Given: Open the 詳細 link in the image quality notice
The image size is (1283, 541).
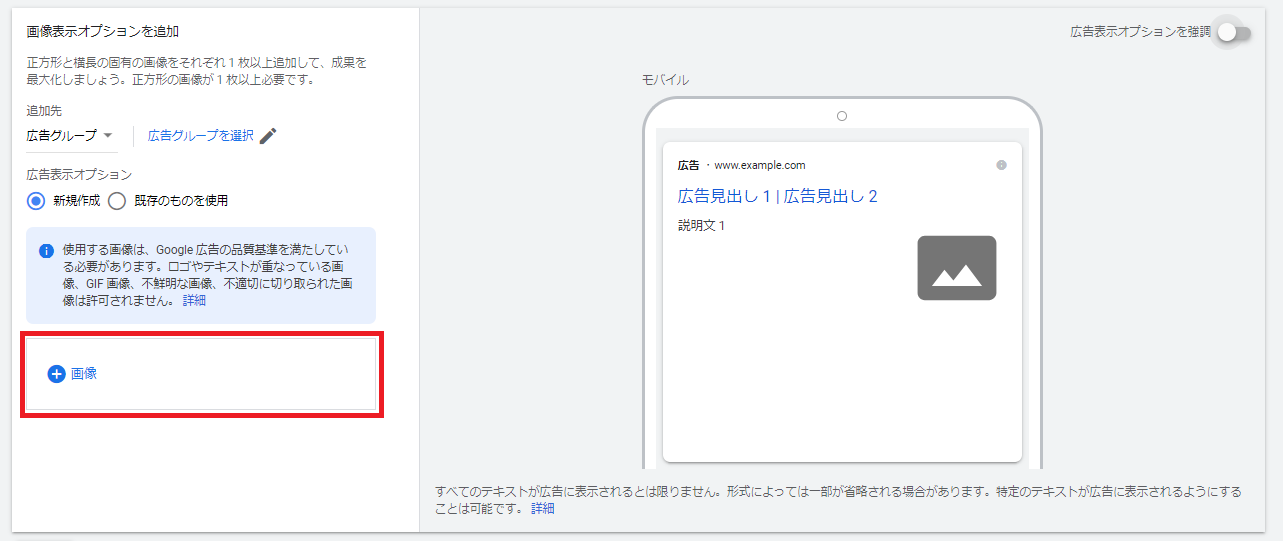Looking at the screenshot, I should point(194,300).
